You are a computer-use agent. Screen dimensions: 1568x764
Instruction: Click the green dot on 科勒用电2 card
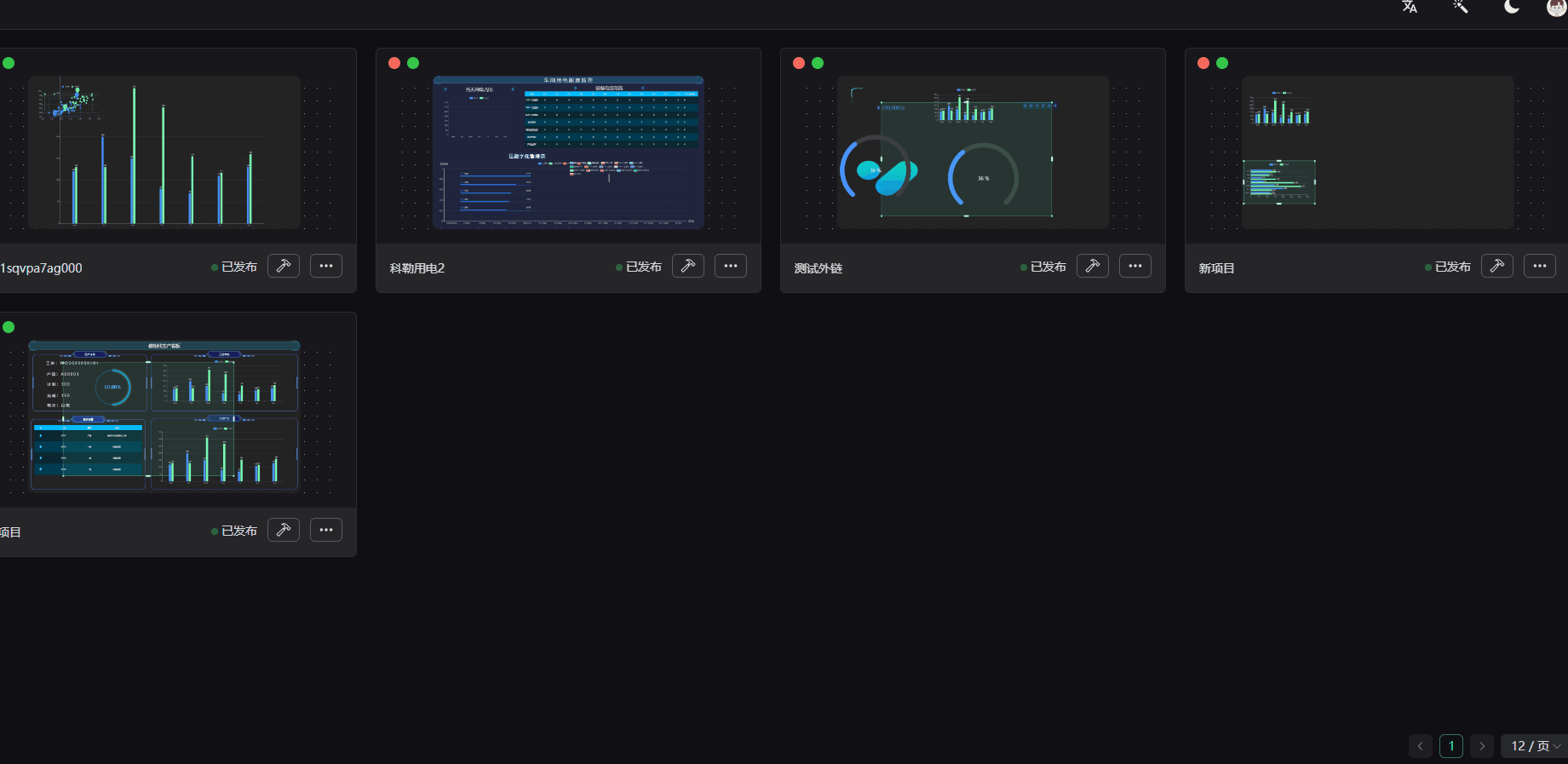[413, 63]
